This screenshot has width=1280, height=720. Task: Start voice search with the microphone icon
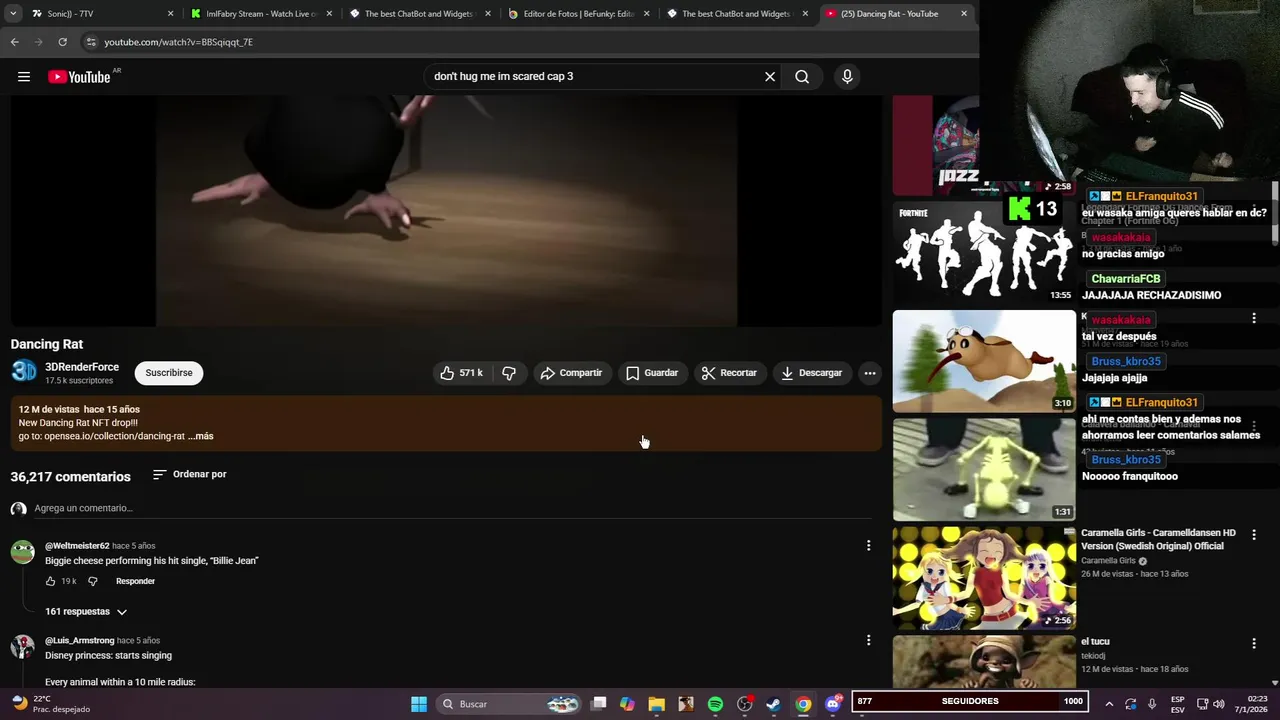(x=847, y=77)
